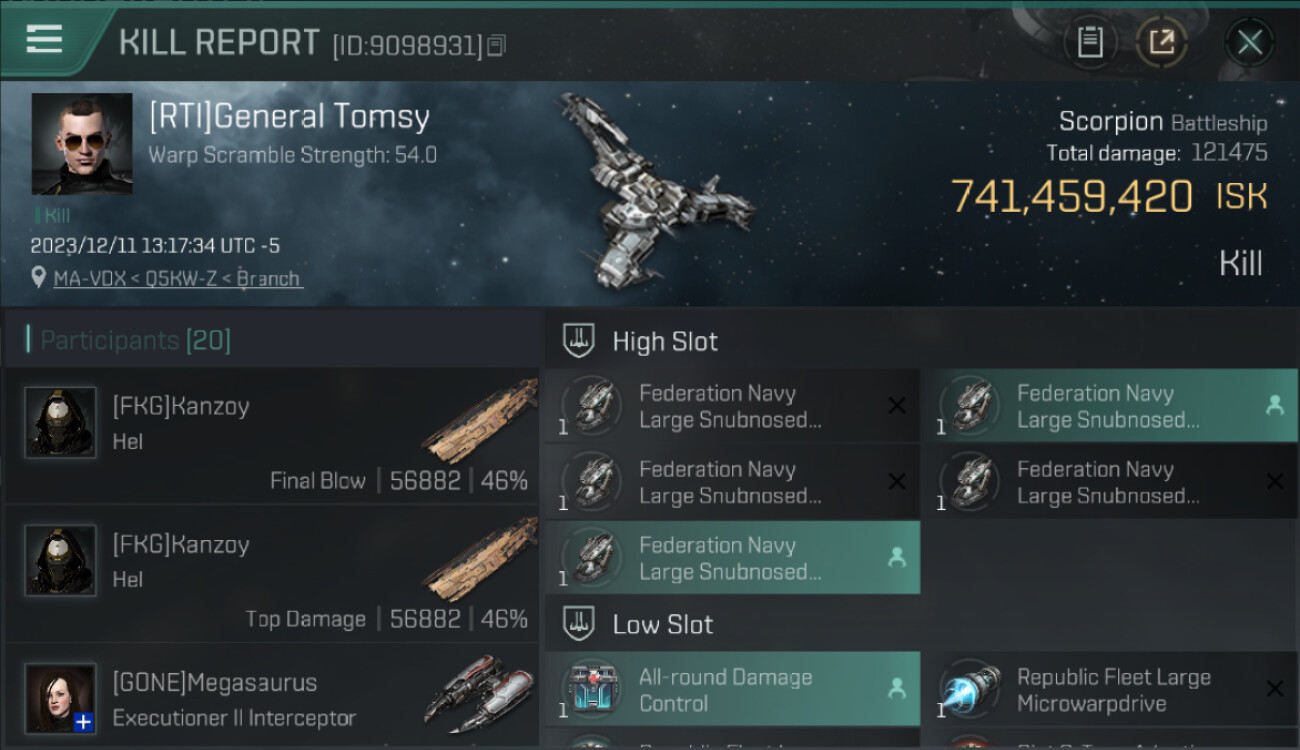This screenshot has height=750, width=1300.
Task: Select All-round Damage Control module
Action: [732, 690]
